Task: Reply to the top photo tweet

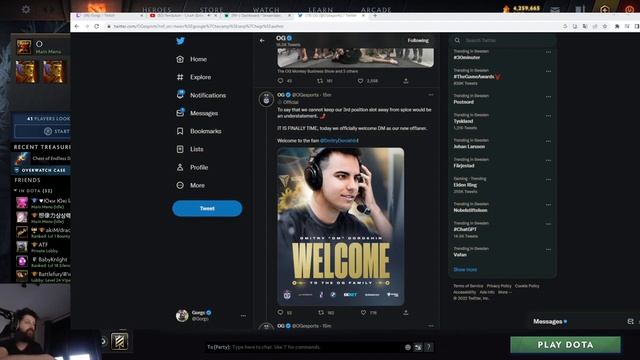Action: tap(280, 81)
